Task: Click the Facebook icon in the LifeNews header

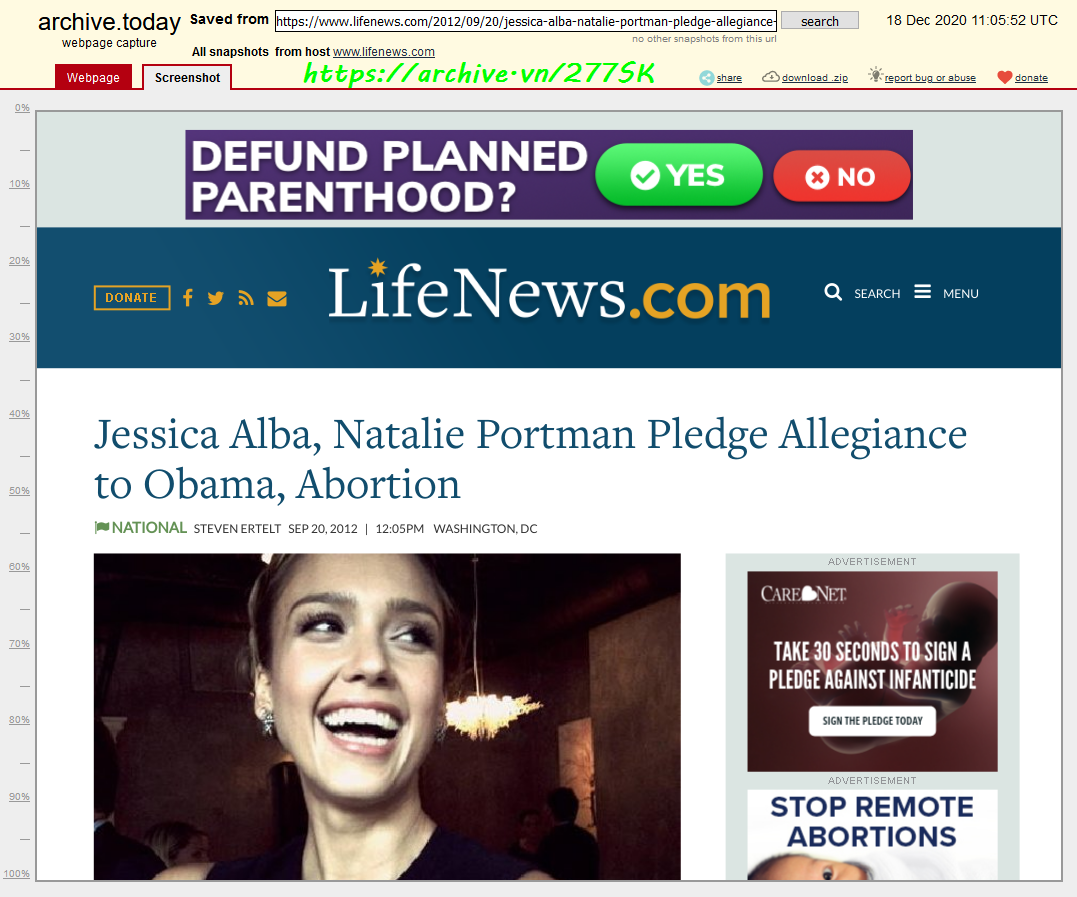Action: [x=188, y=297]
